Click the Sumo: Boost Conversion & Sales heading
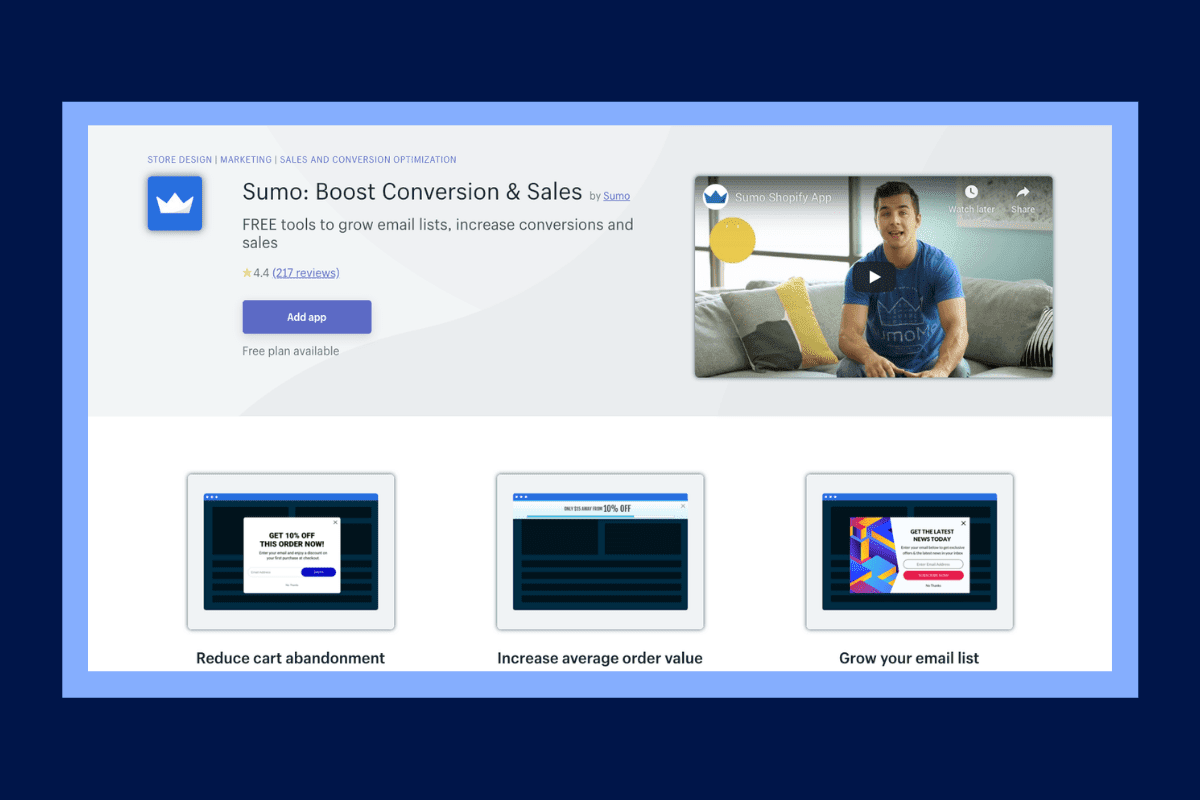Image resolution: width=1200 pixels, height=800 pixels. [412, 192]
